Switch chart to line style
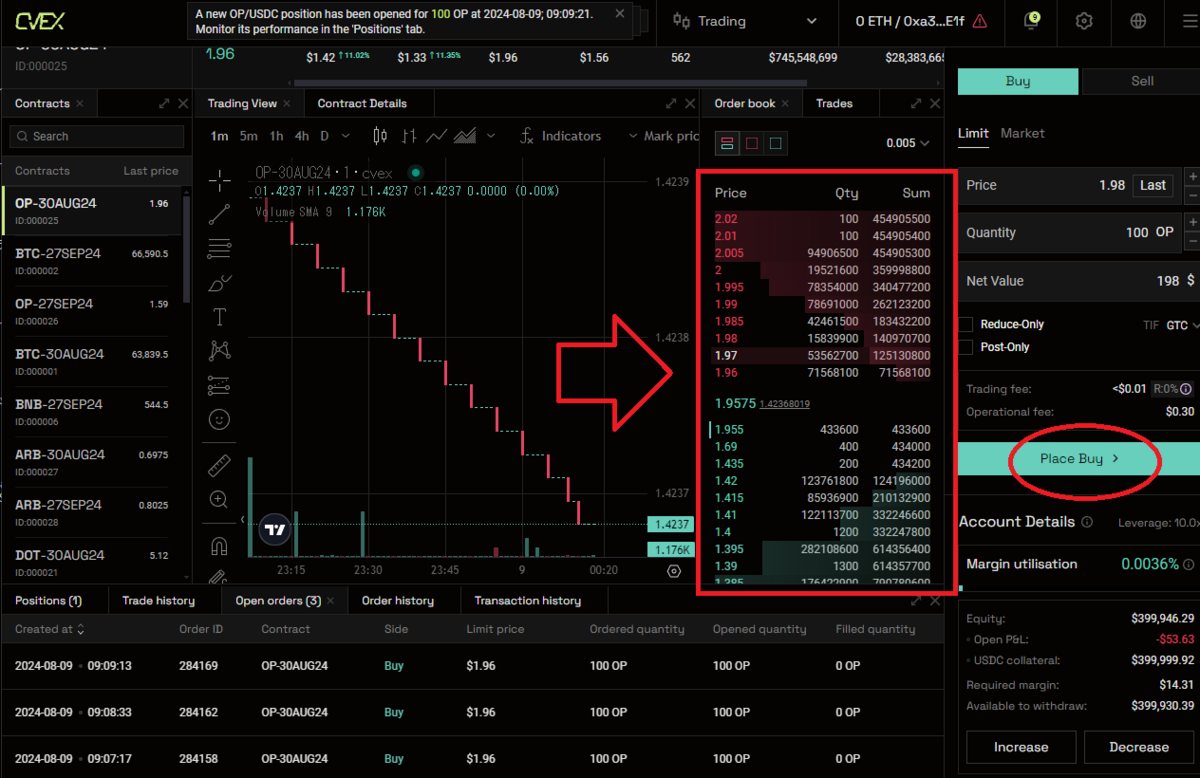Image resolution: width=1200 pixels, height=778 pixels. tap(436, 135)
